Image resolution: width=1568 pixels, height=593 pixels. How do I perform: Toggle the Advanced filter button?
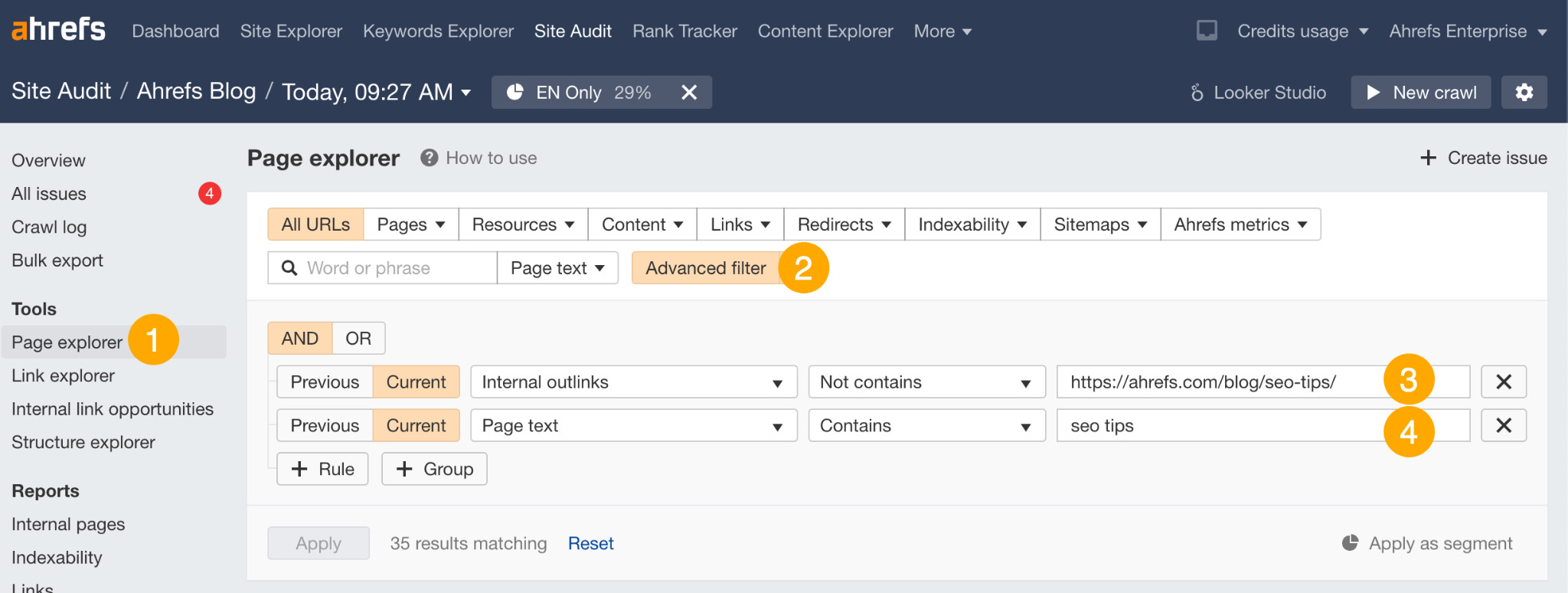[705, 268]
